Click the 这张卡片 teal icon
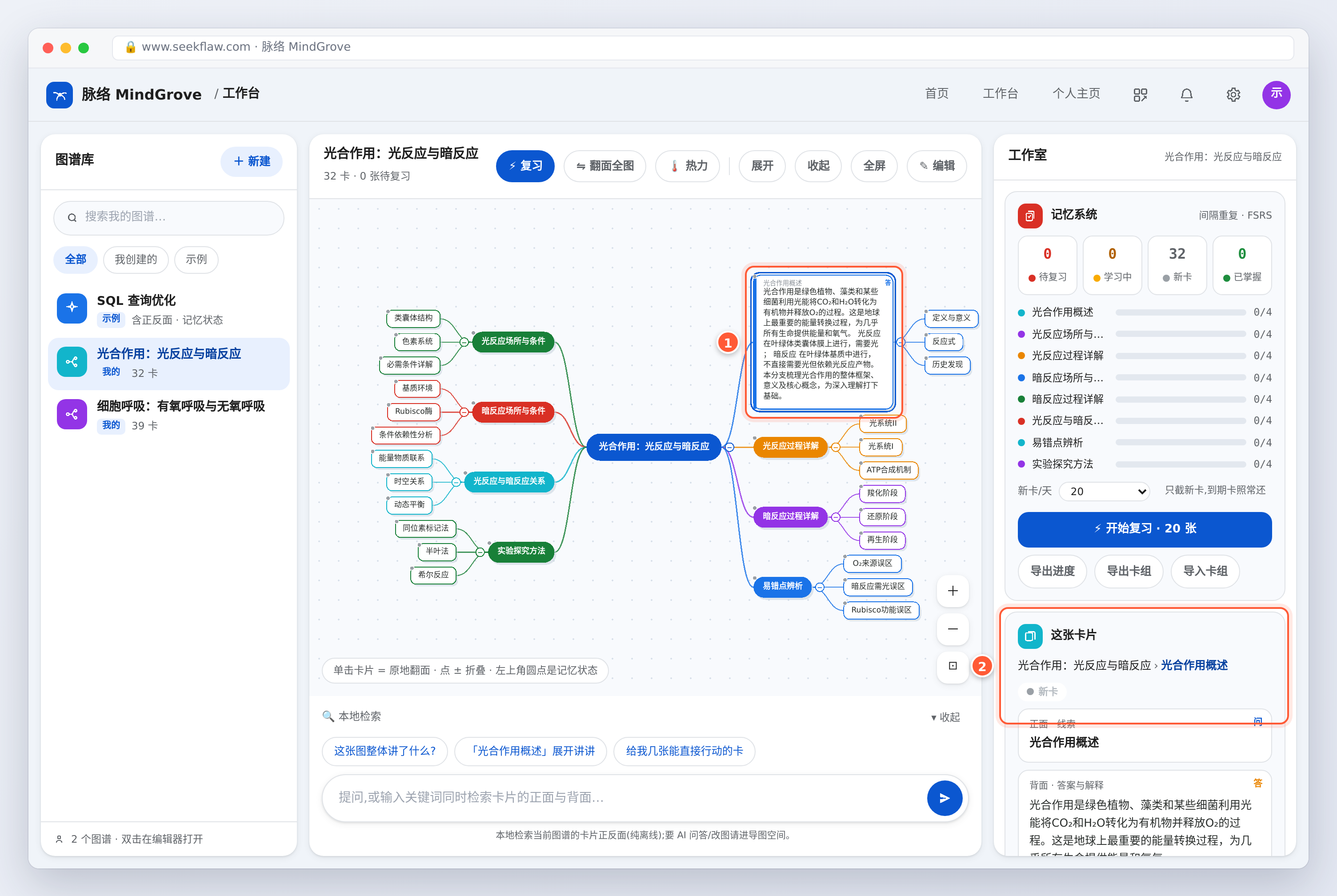The width and height of the screenshot is (1337, 896). pyautogui.click(x=1029, y=636)
